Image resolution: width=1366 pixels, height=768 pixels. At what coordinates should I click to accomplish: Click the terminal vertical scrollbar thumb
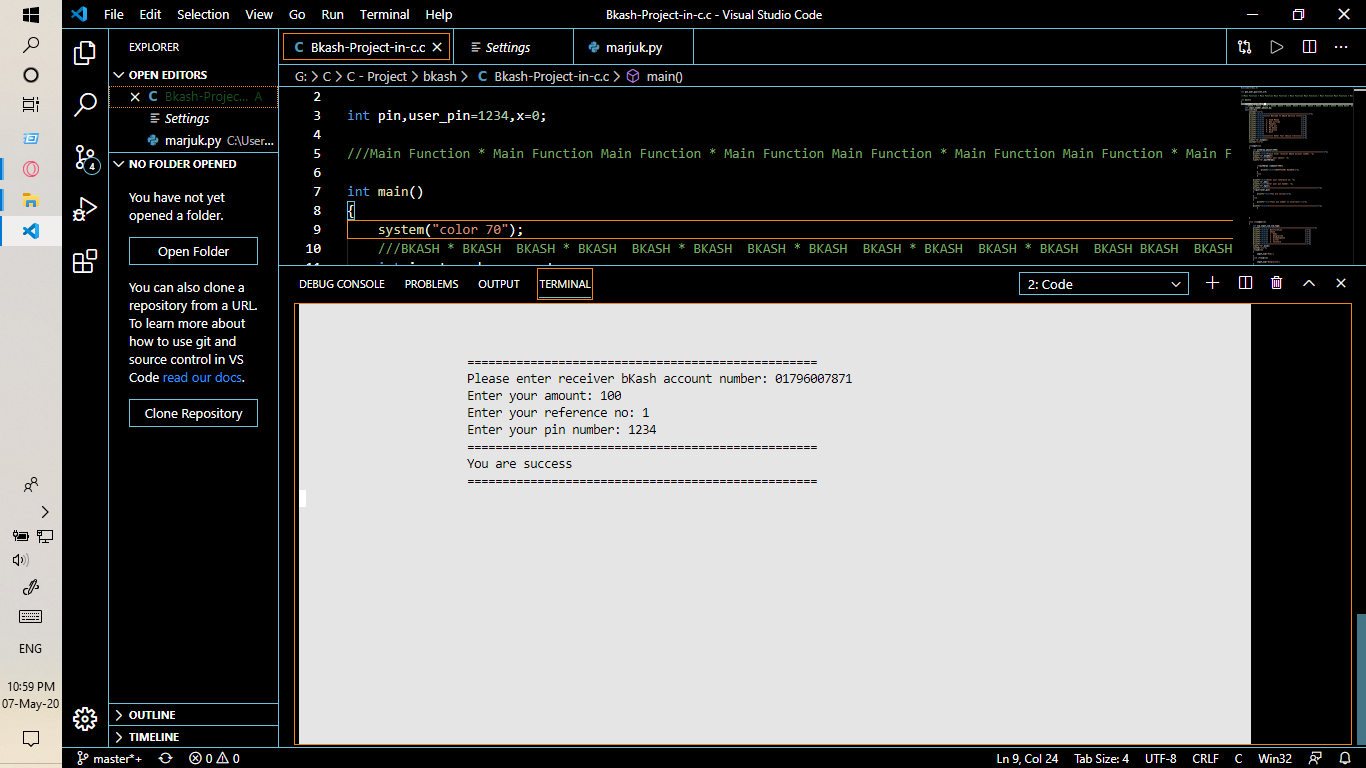pyautogui.click(x=1360, y=678)
